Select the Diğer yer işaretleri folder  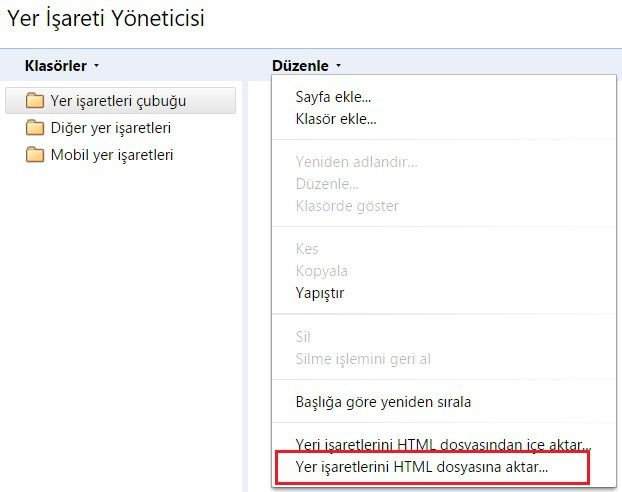tap(121, 128)
